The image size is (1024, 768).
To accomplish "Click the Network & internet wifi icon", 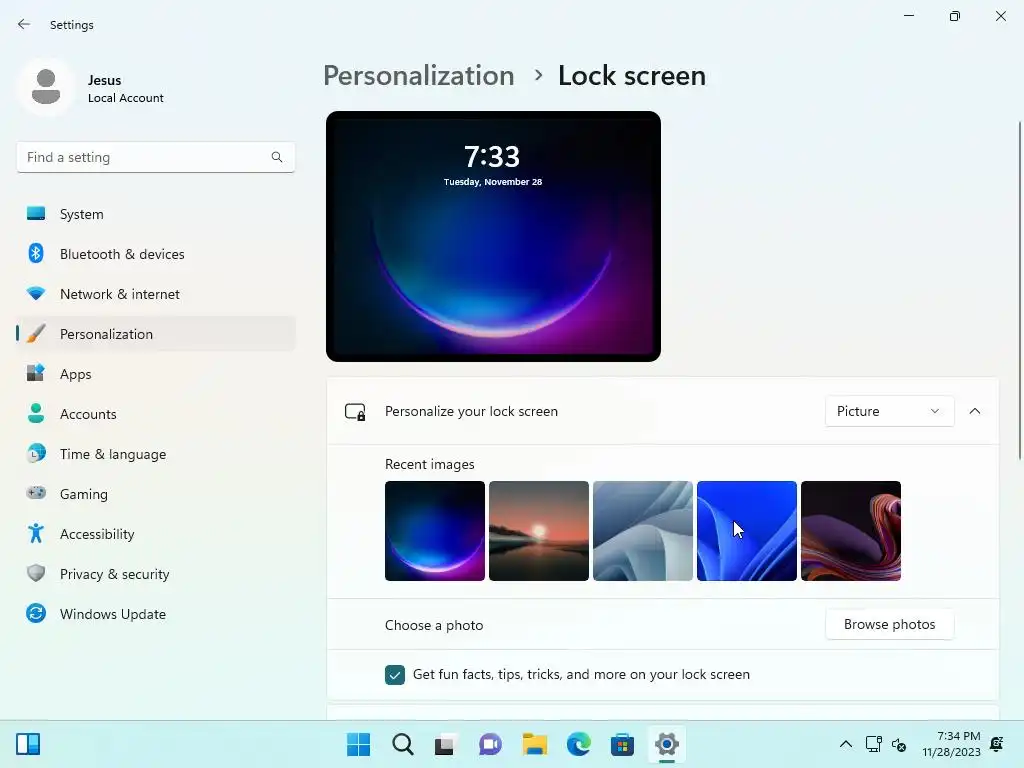I will 36,294.
